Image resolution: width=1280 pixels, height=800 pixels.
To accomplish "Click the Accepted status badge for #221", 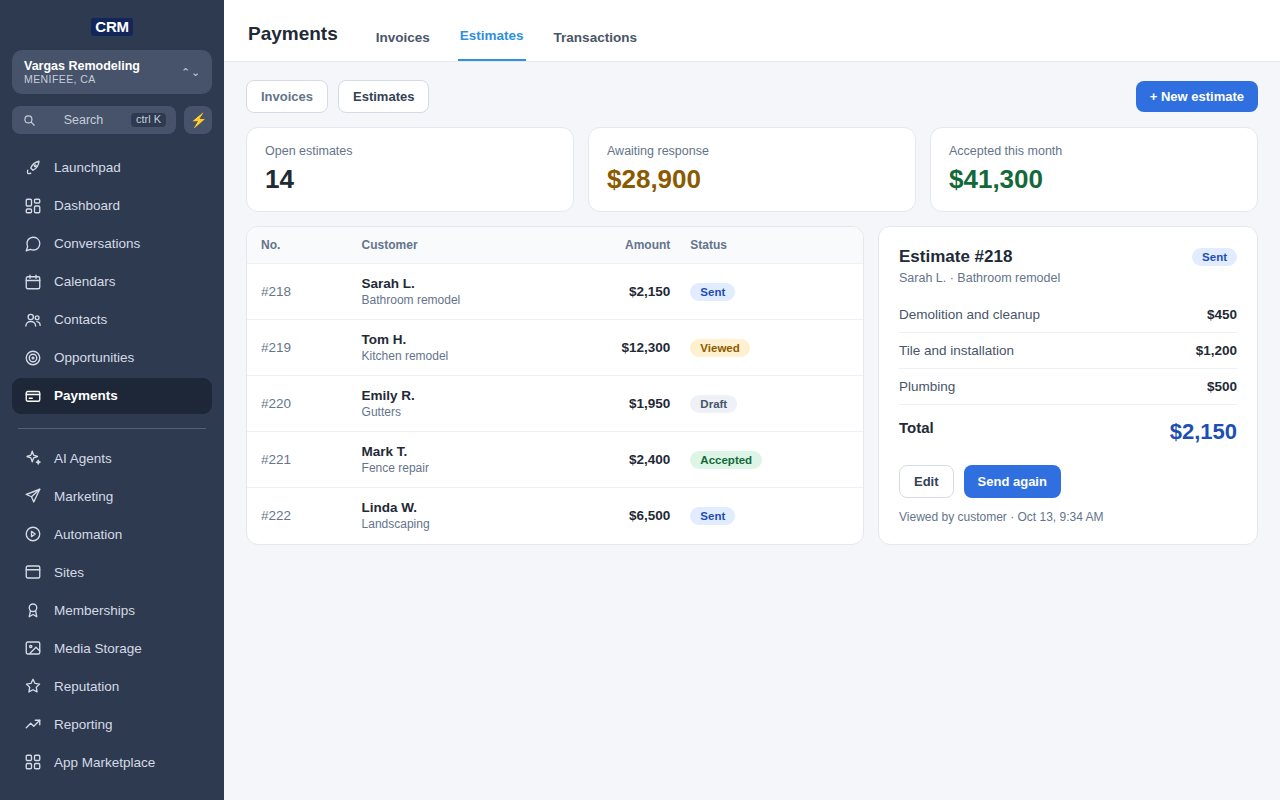I will point(726,460).
